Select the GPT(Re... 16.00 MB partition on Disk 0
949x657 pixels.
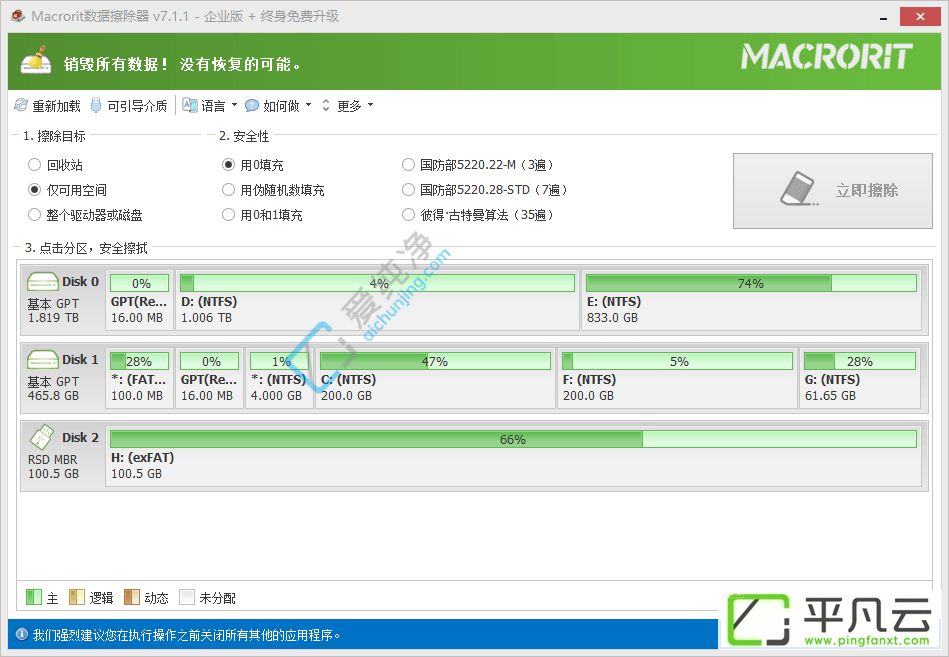coord(139,300)
